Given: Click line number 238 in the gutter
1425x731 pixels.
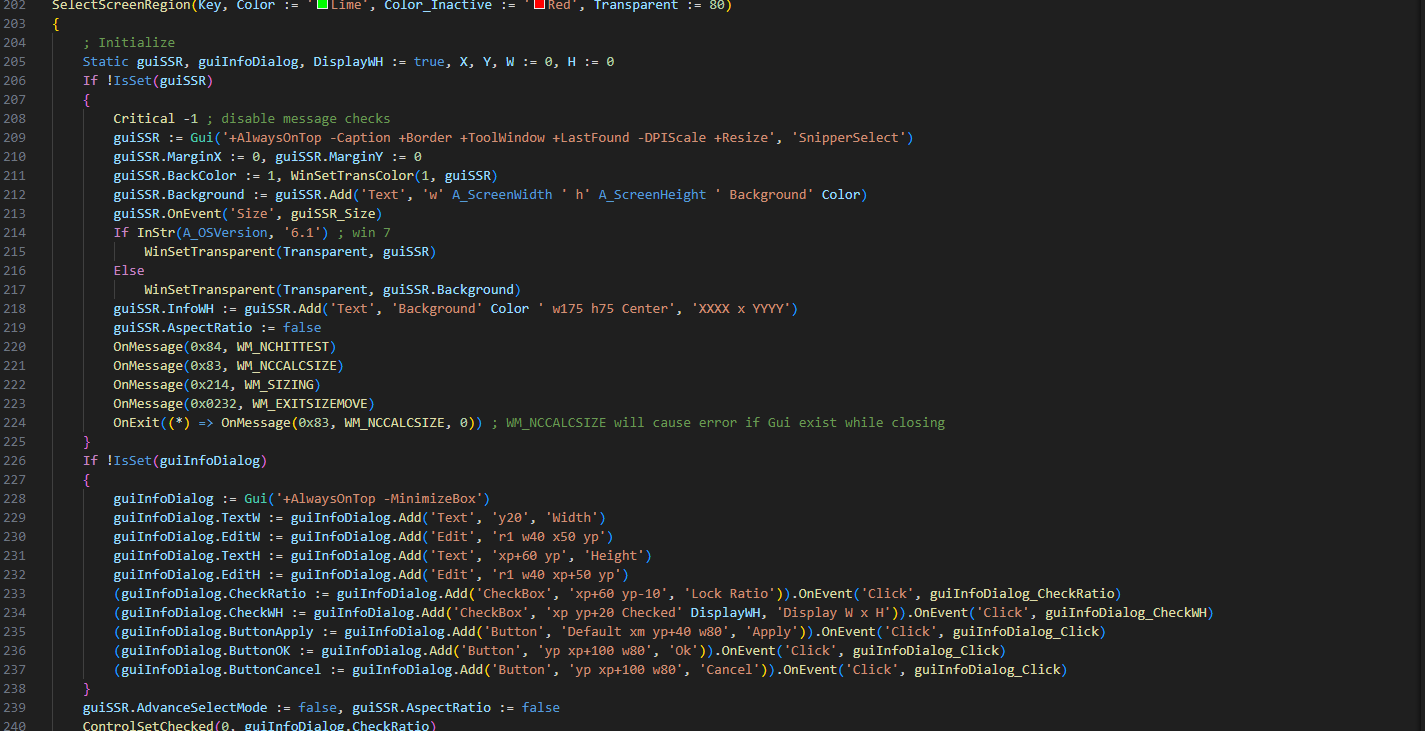Looking at the screenshot, I should pos(14,689).
